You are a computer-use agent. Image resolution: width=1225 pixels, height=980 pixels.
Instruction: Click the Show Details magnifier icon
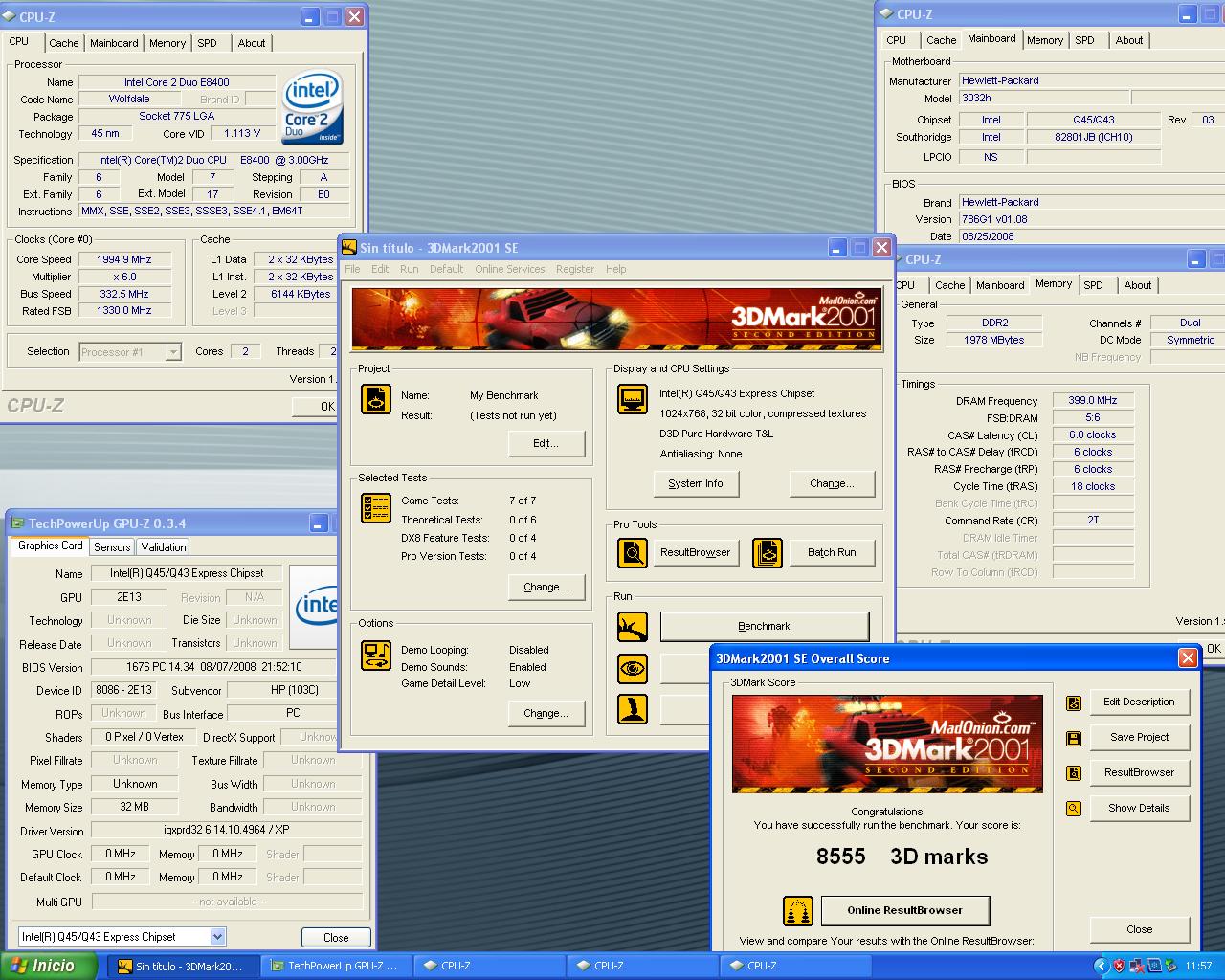coord(1074,809)
